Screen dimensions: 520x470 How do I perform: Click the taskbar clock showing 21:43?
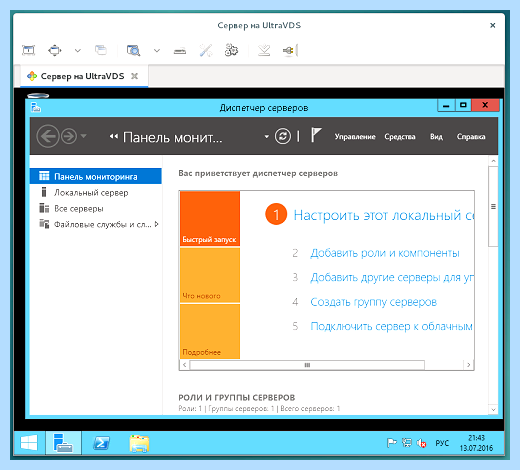[476, 443]
